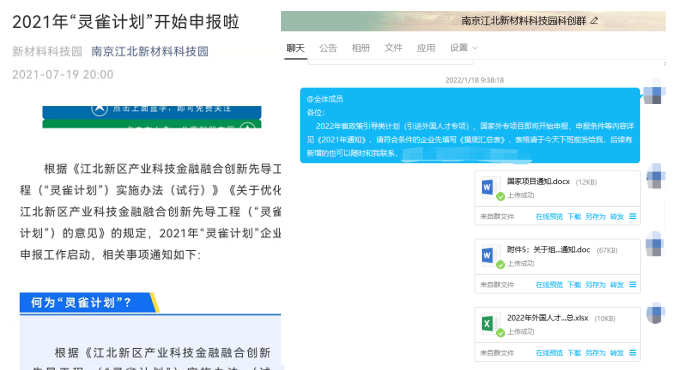The height and width of the screenshot is (370, 689).
Task: Open the 聊天 tab
Action: 295,48
